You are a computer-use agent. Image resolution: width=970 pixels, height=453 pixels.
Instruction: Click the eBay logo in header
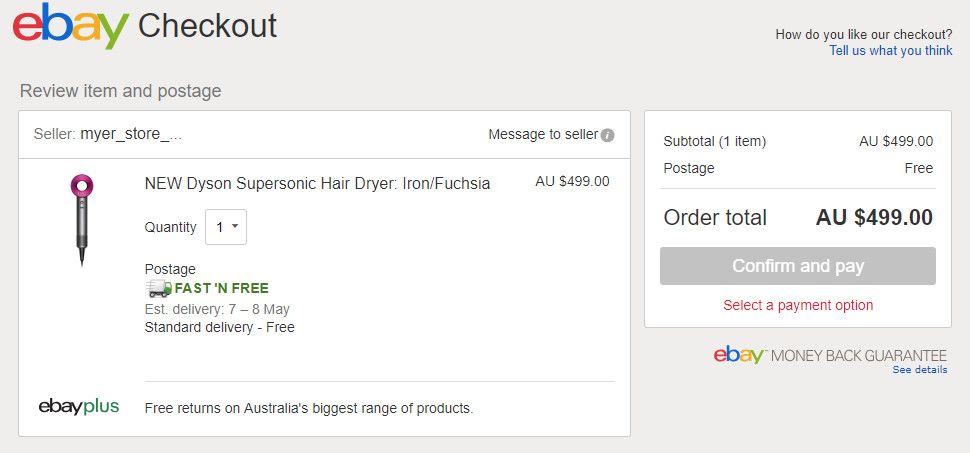click(x=70, y=27)
